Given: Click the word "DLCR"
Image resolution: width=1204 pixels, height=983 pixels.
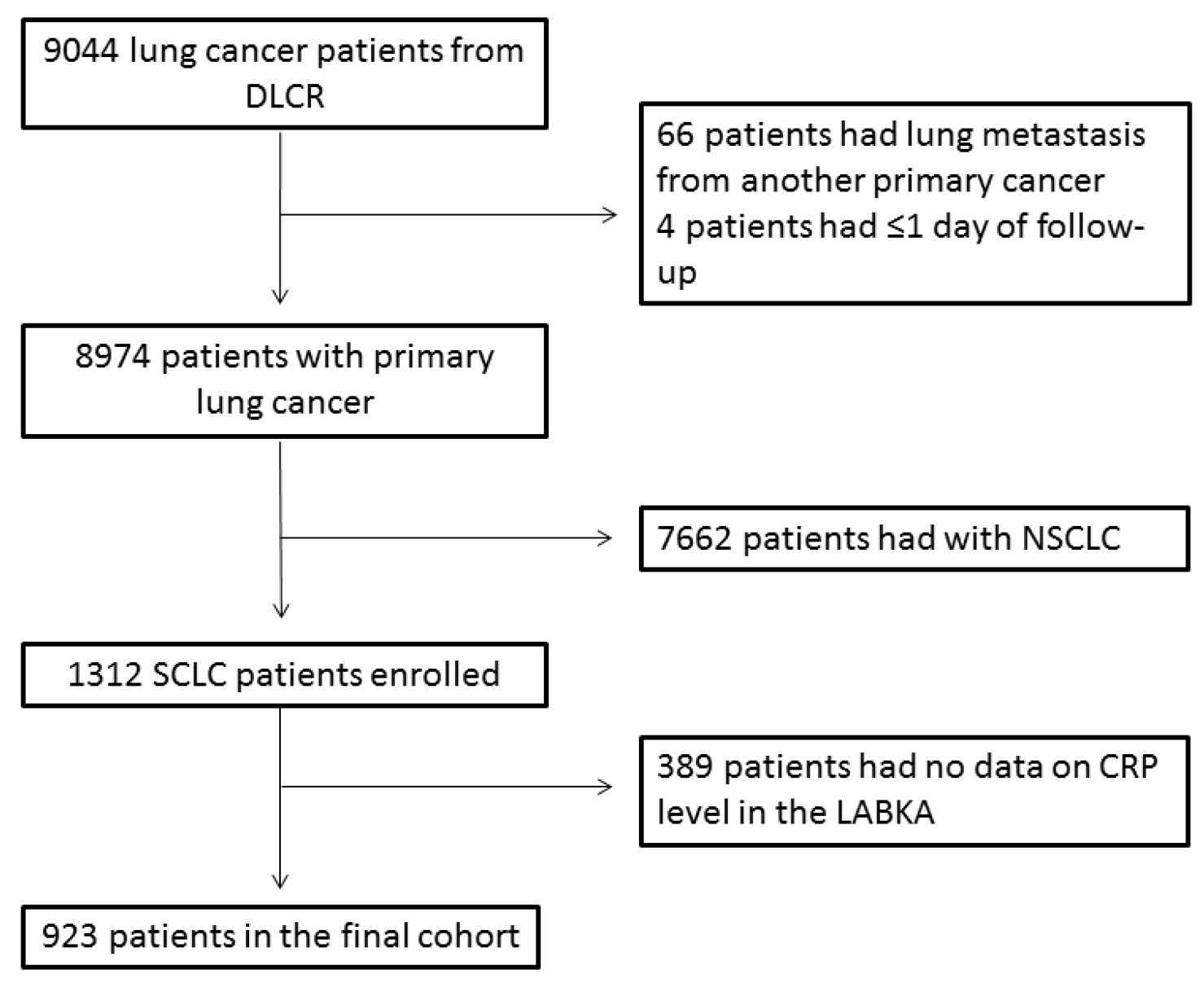Looking at the screenshot, I should click(x=284, y=97).
